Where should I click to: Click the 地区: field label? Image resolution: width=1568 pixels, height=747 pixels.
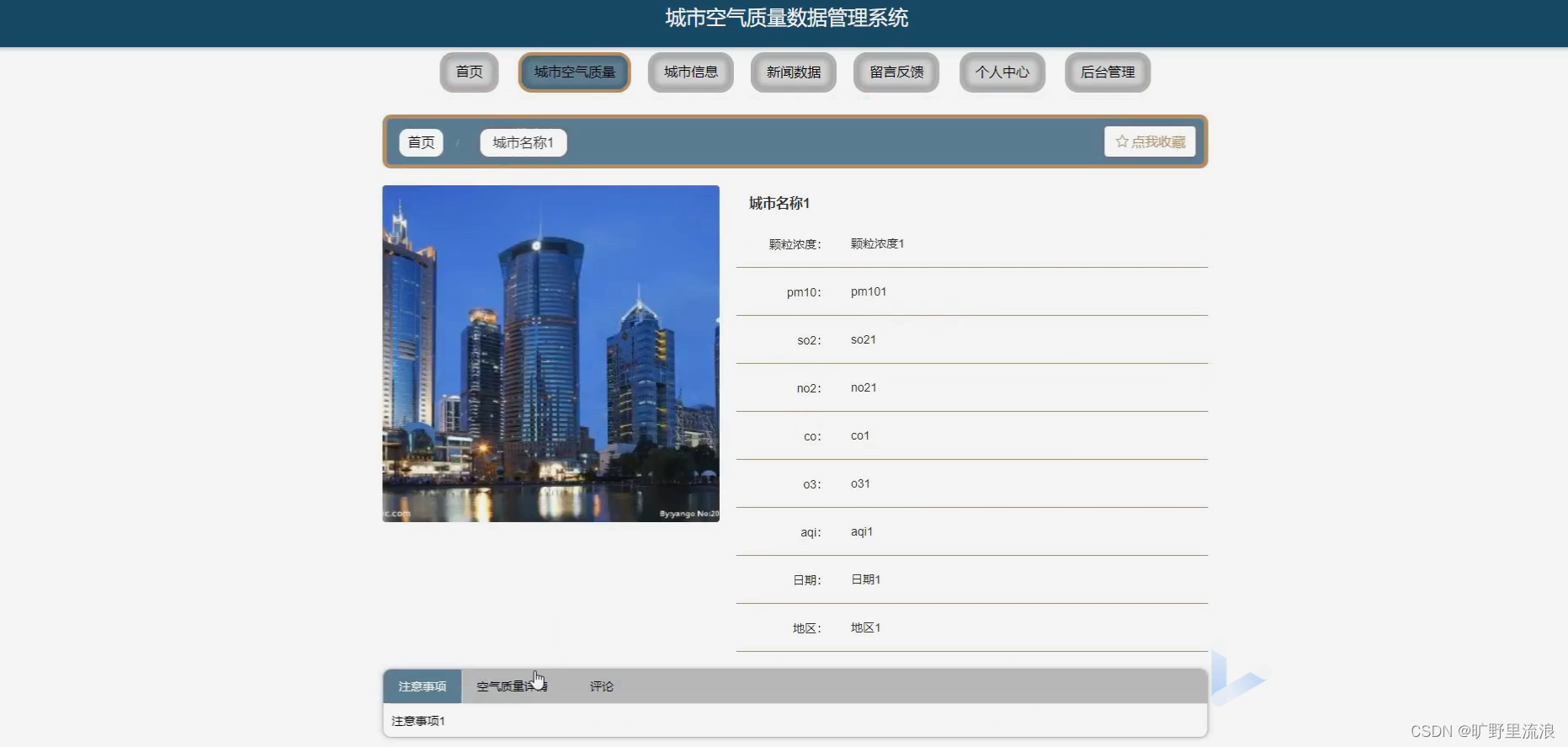(807, 628)
